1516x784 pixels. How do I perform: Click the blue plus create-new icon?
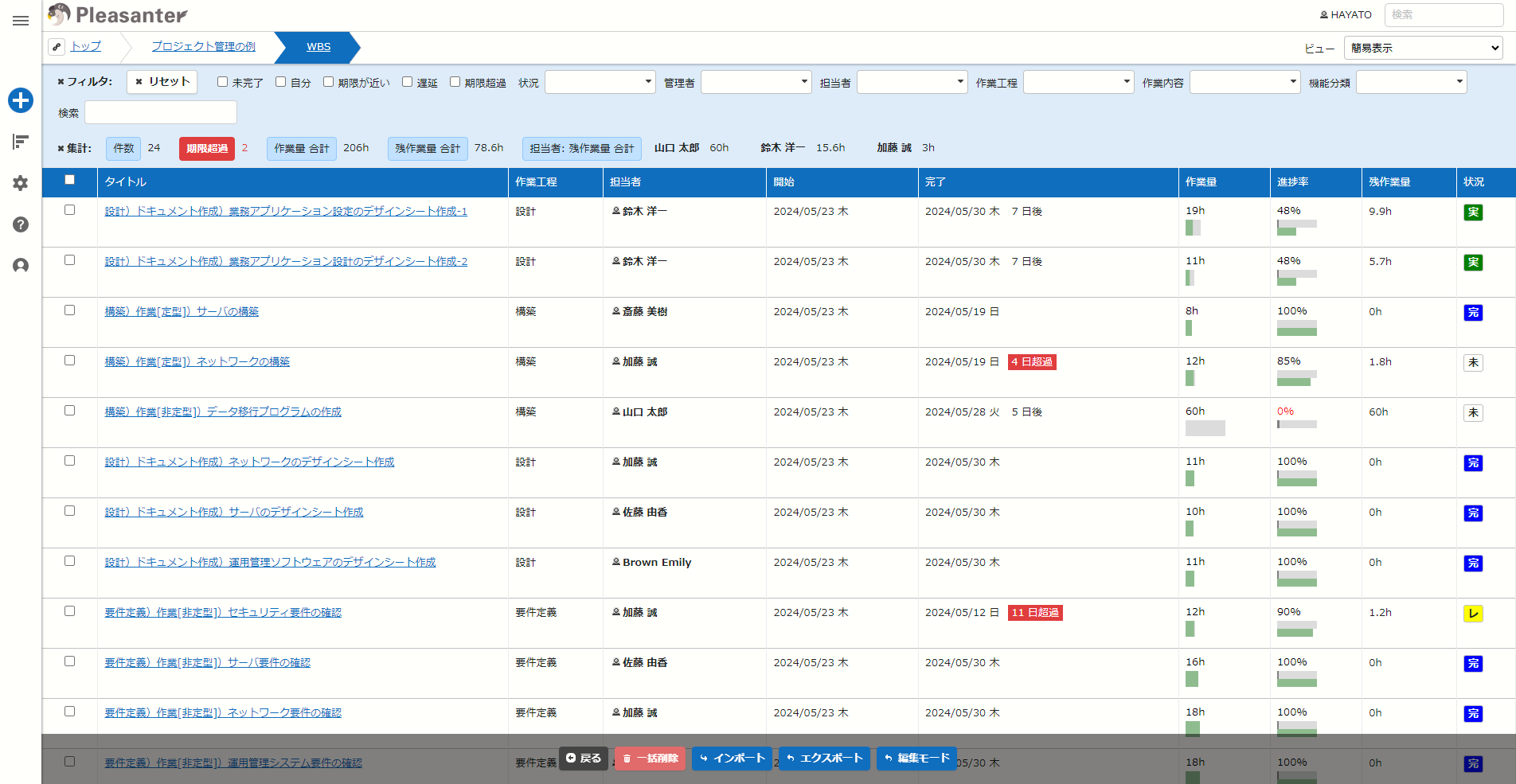[21, 100]
